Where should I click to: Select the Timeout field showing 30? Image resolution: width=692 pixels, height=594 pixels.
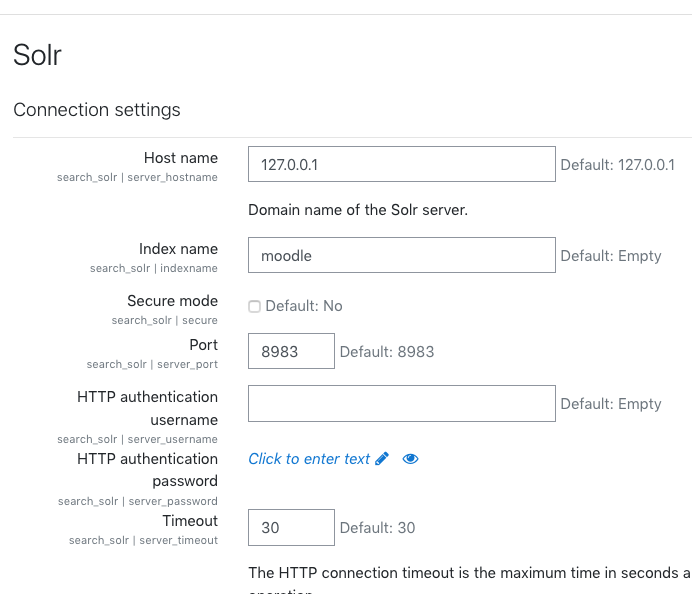point(291,527)
